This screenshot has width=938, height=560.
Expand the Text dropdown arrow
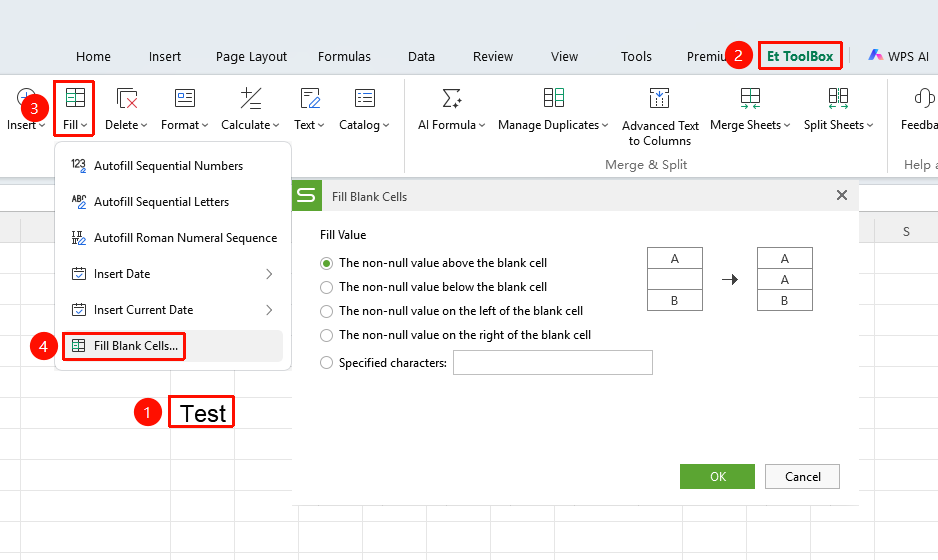point(321,125)
